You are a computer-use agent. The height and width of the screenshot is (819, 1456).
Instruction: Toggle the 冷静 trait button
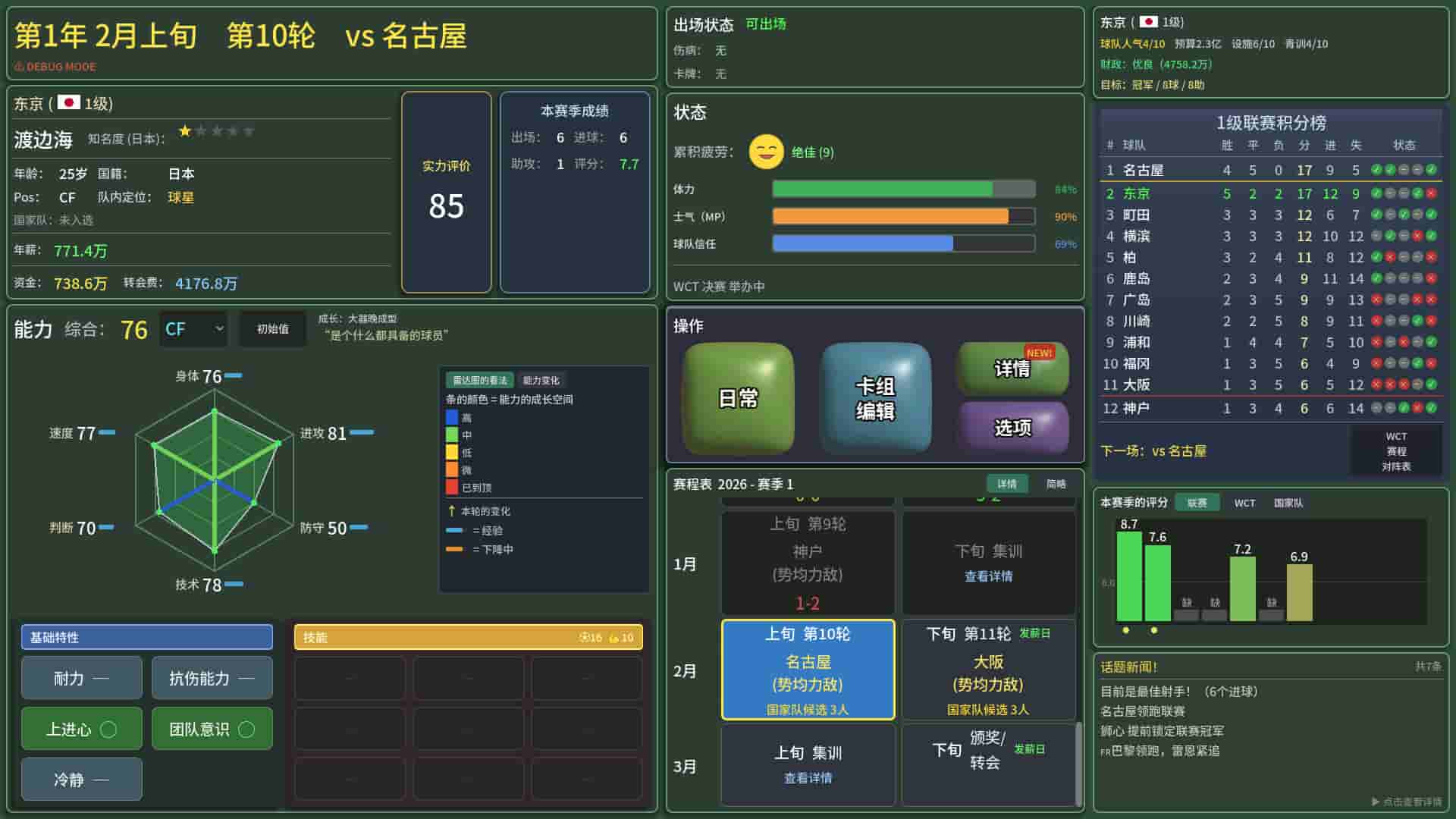point(82,779)
